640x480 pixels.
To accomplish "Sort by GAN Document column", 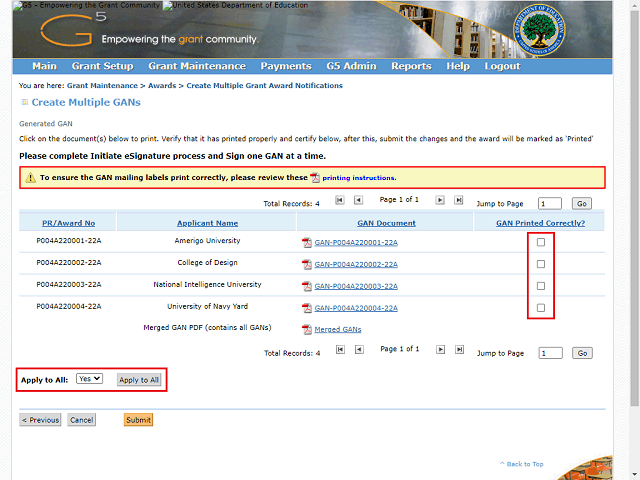I will [386, 223].
